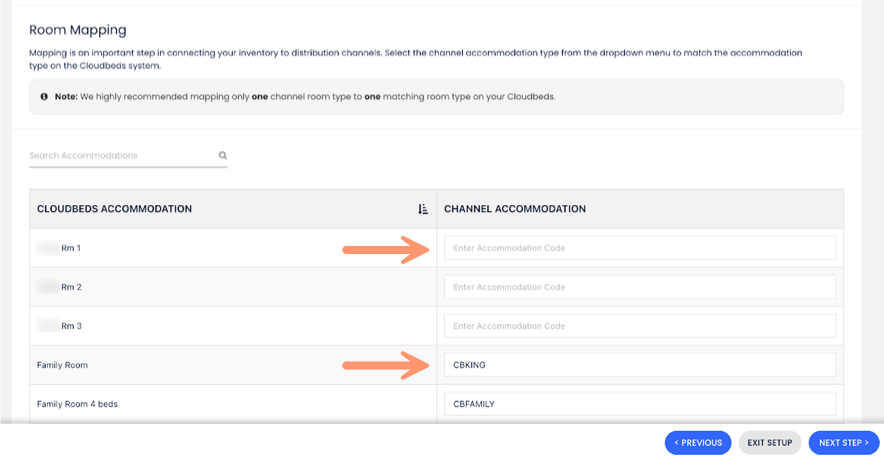
Task: Click the Channel Accommodation column header
Action: click(514, 209)
